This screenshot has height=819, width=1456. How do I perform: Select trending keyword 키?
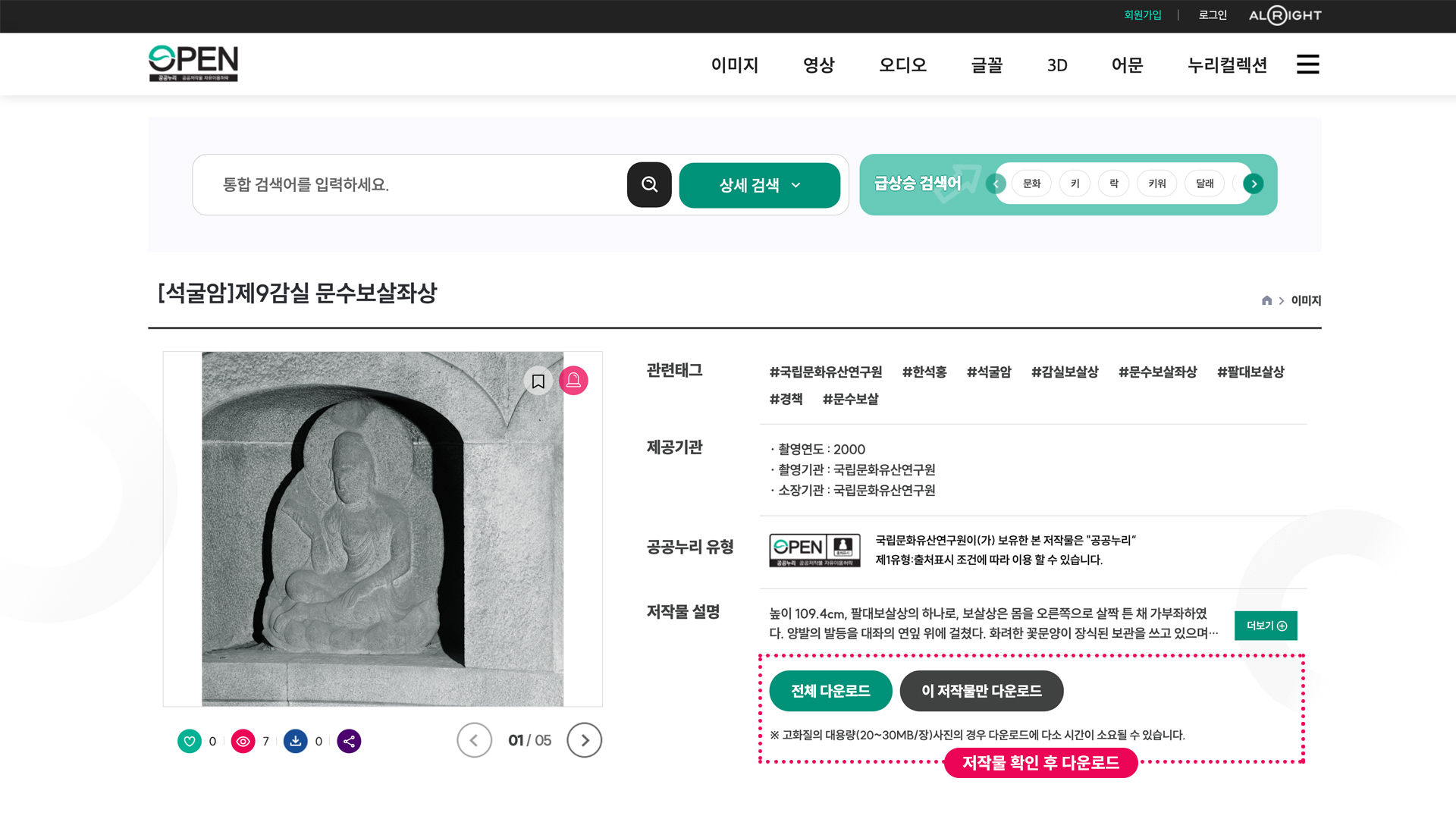coord(1075,184)
